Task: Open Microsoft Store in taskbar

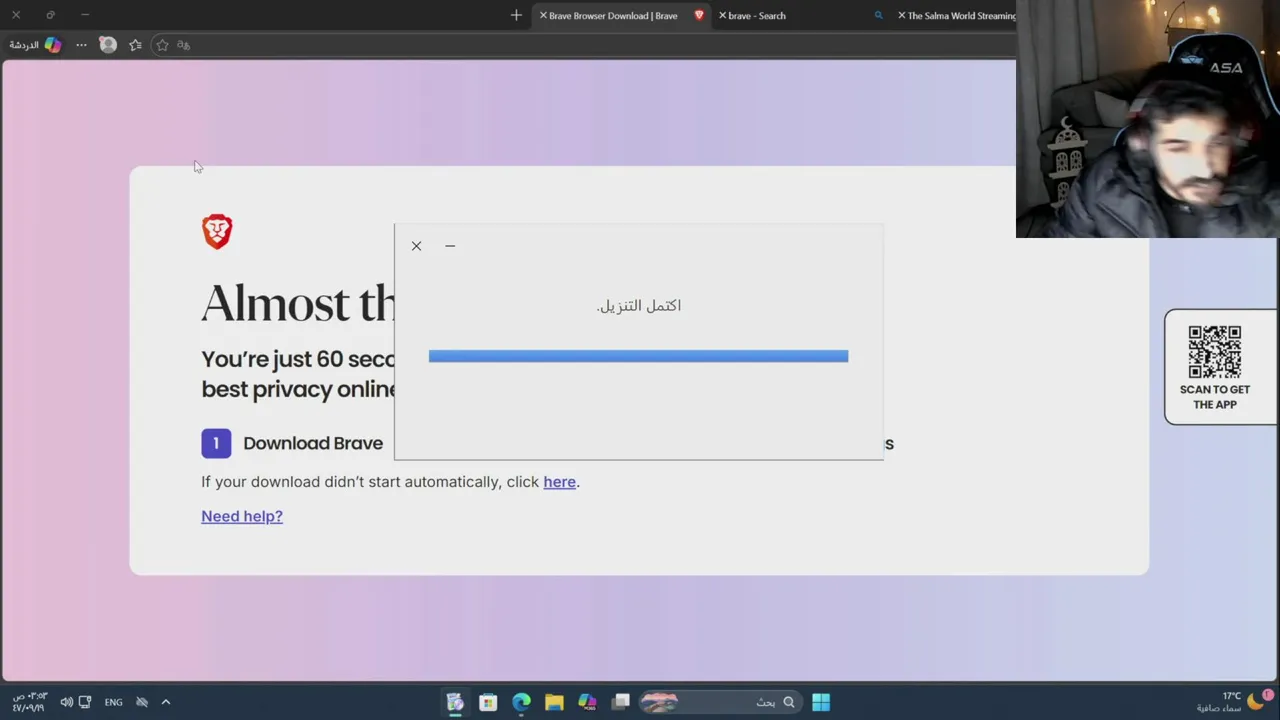Action: pyautogui.click(x=488, y=702)
